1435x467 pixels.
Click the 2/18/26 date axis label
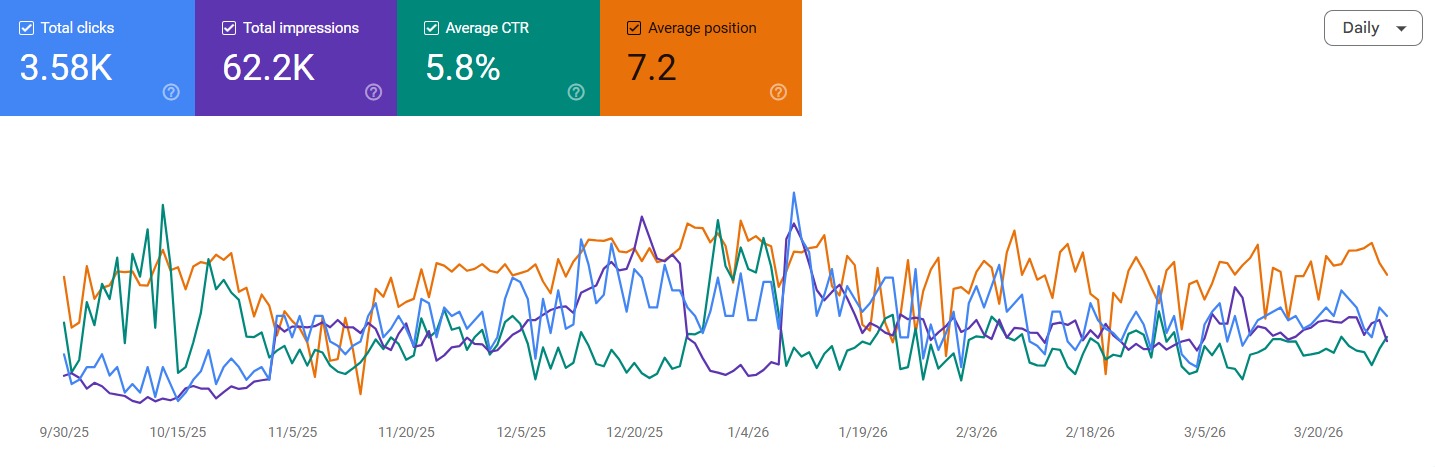pyautogui.click(x=1090, y=432)
